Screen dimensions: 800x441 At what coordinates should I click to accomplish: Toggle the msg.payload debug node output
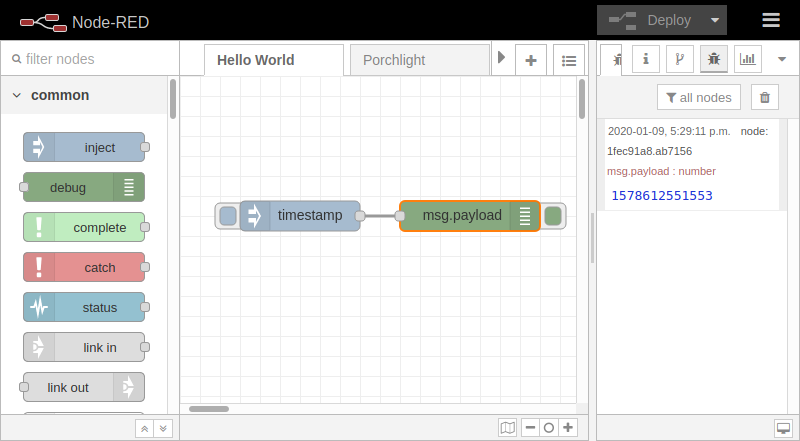click(553, 215)
